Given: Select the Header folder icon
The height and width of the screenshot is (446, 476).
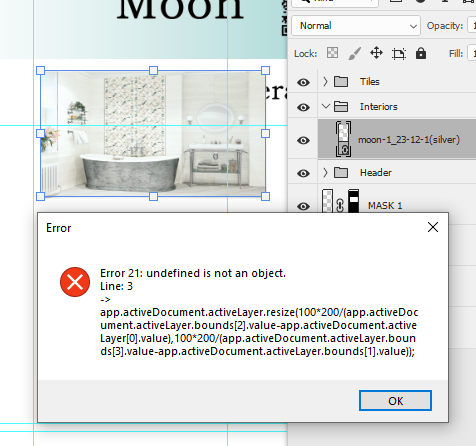Looking at the screenshot, I should (x=341, y=172).
